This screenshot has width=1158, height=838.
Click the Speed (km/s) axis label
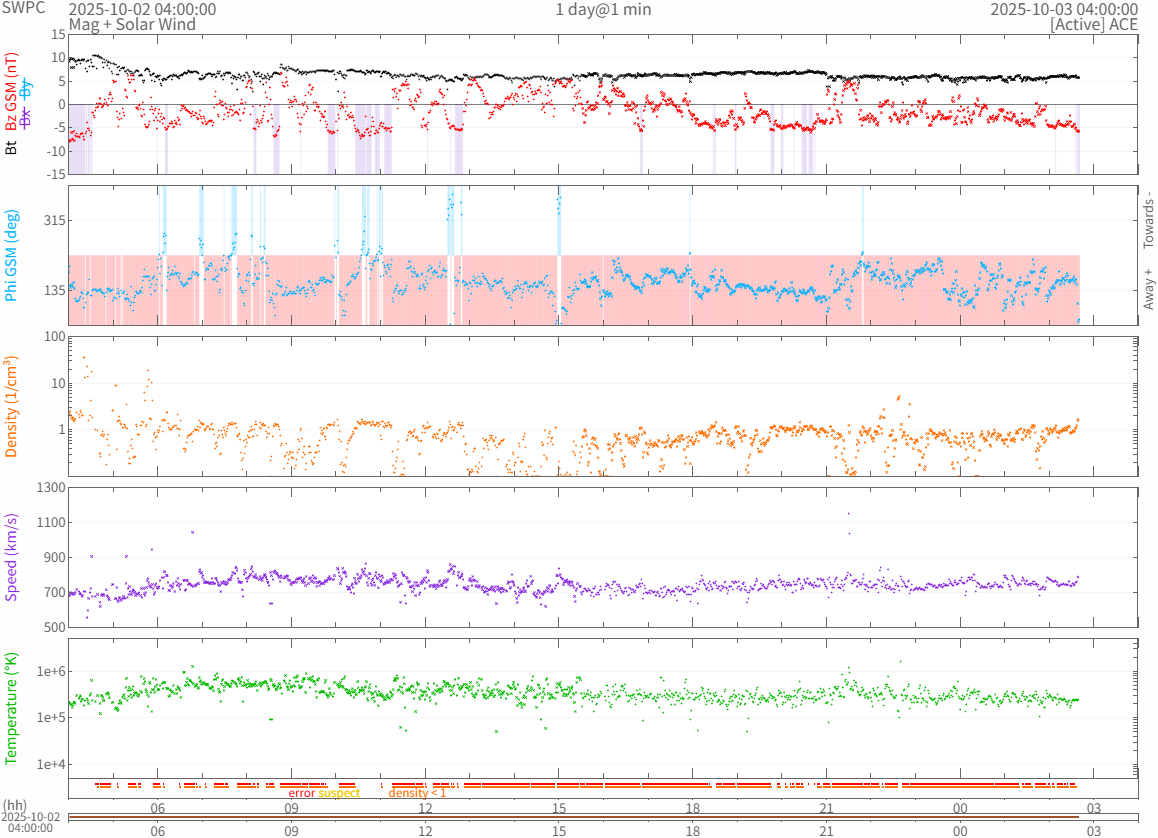click(x=12, y=557)
